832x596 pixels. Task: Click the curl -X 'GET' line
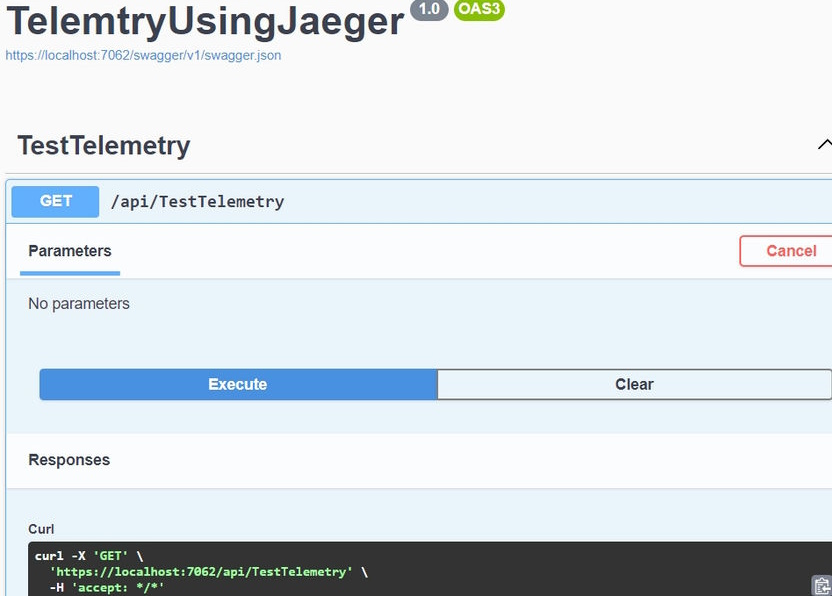click(89, 556)
